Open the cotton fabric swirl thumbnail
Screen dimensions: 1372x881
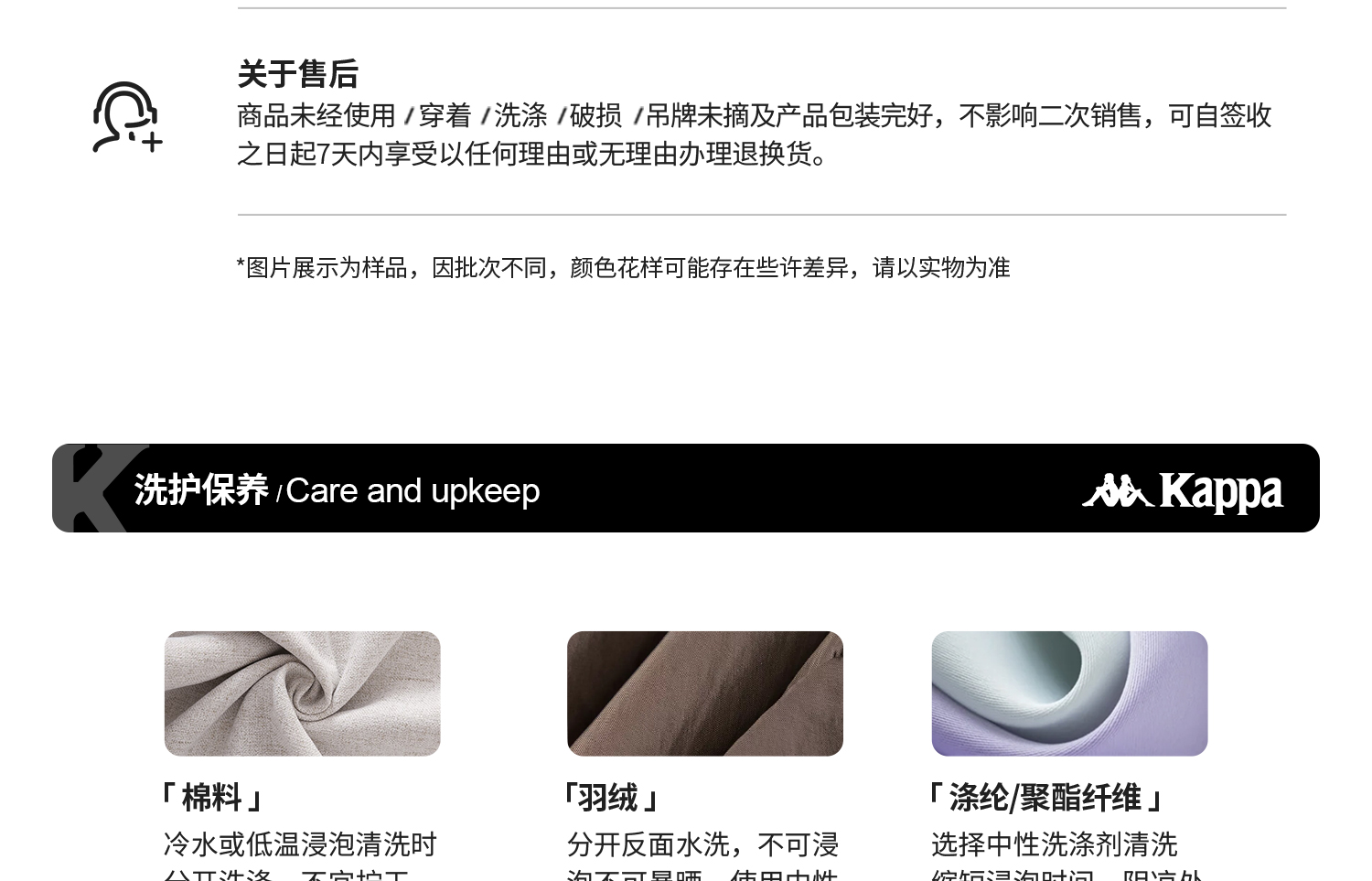(302, 693)
